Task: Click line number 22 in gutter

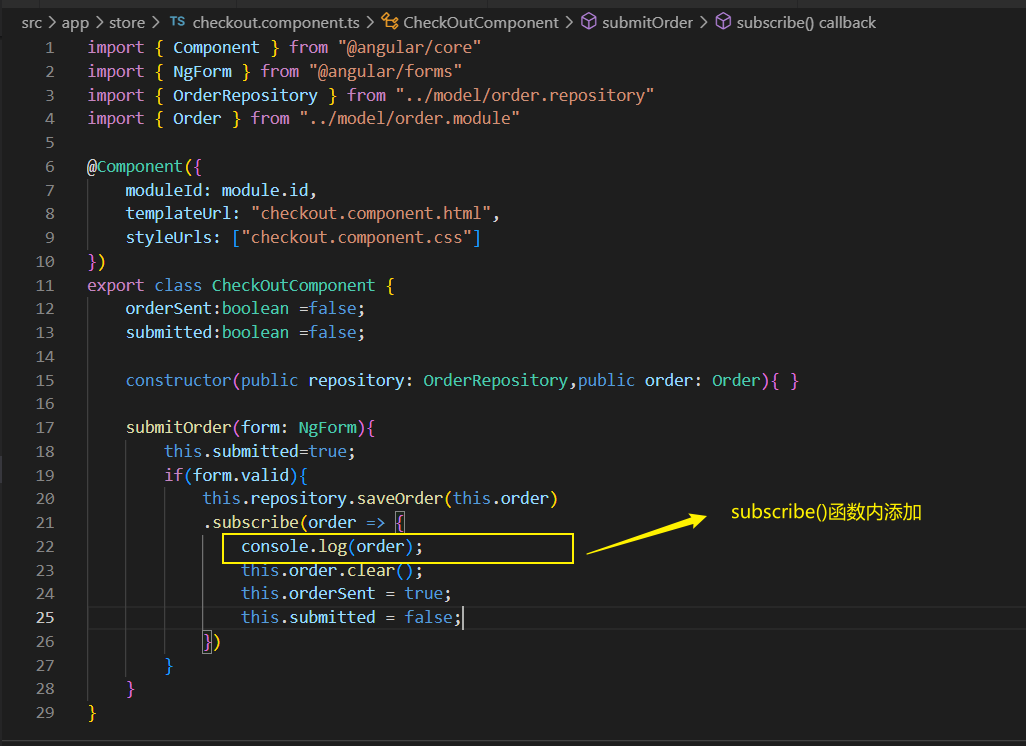Action: point(45,547)
